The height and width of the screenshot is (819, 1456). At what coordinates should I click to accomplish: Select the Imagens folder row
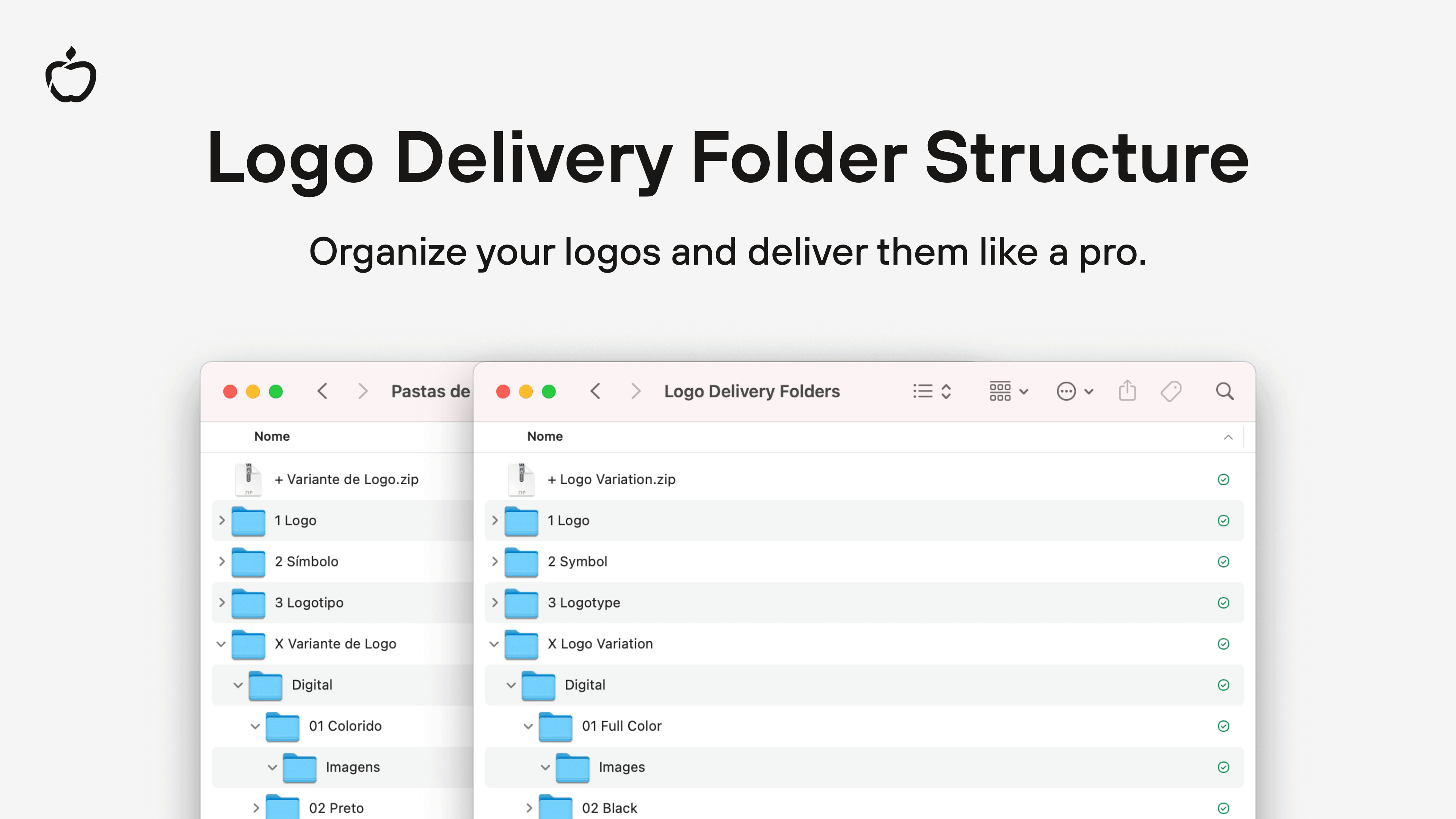pyautogui.click(x=342, y=767)
